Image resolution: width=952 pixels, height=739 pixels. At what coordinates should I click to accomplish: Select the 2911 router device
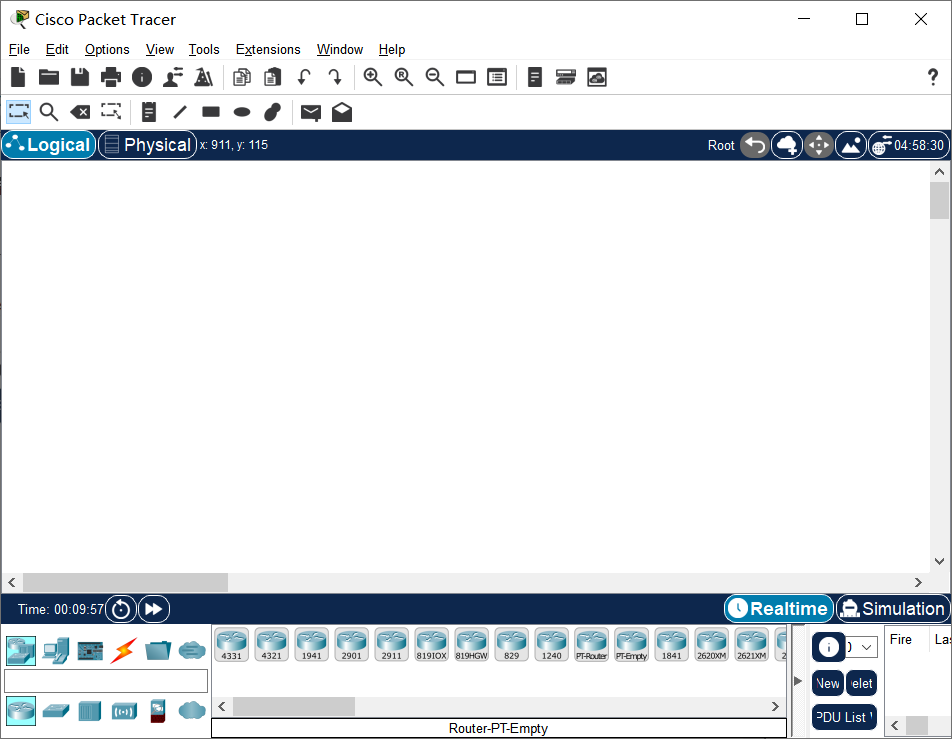click(x=392, y=645)
